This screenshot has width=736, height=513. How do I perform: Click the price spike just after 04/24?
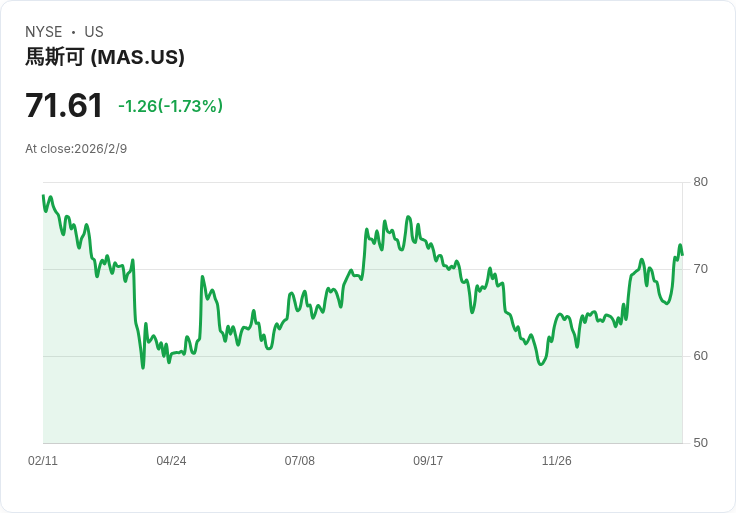(202, 277)
